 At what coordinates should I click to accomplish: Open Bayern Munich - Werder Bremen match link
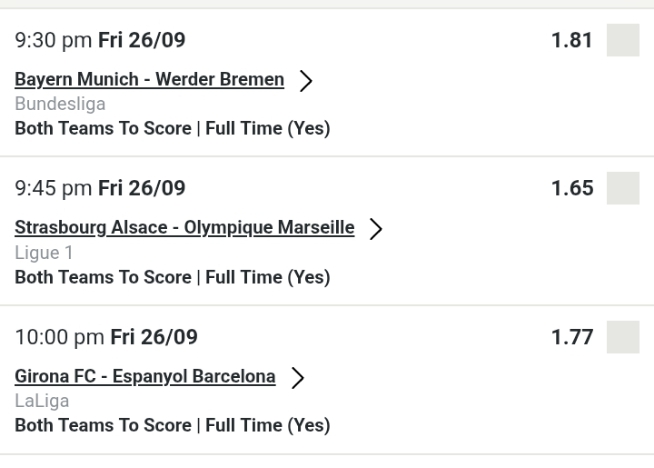149,79
